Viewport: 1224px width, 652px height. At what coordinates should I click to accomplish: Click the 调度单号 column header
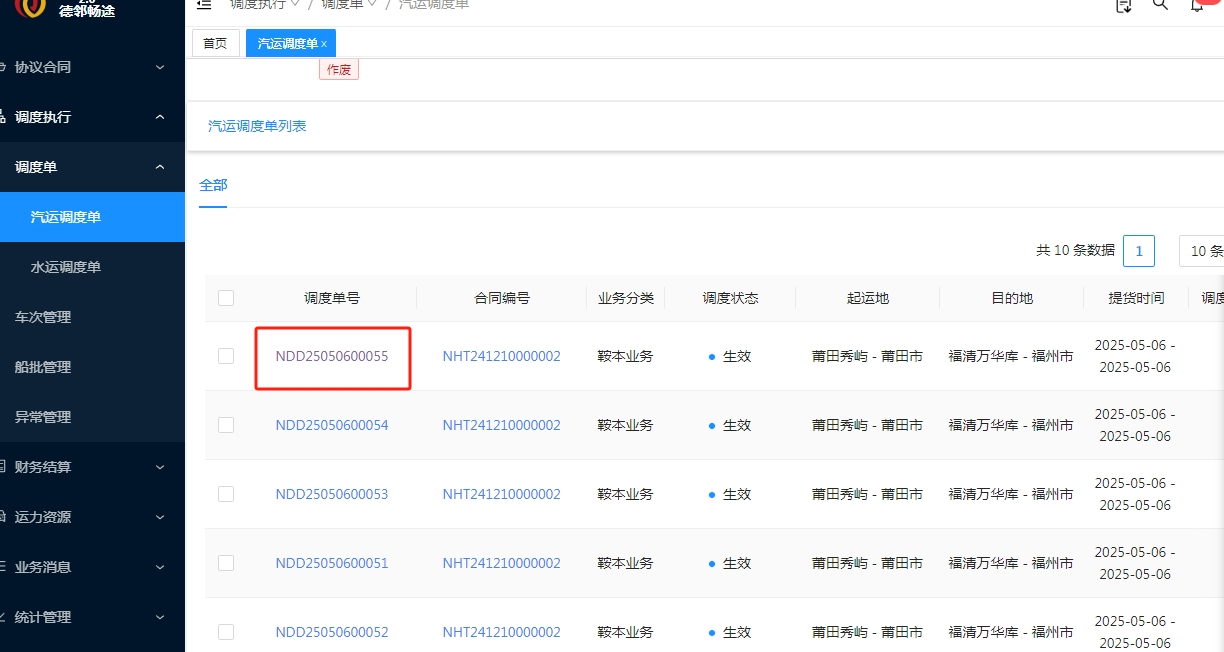(332, 298)
